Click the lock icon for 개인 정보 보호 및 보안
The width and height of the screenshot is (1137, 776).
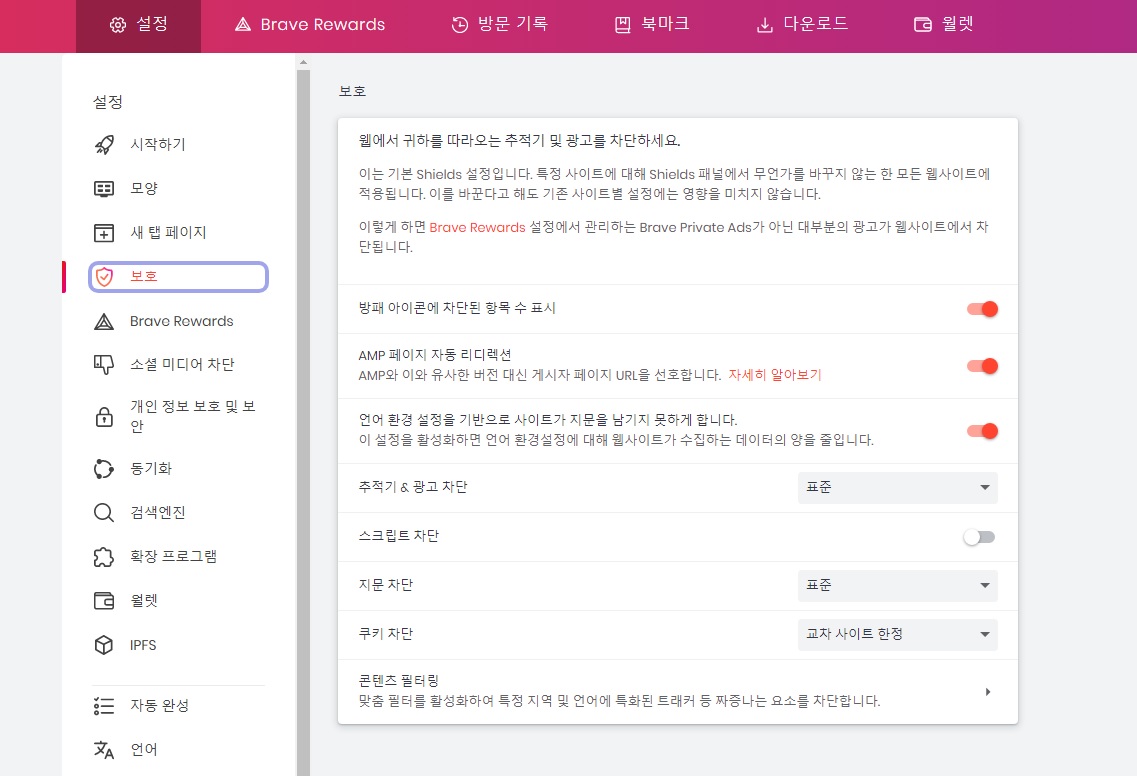pos(104,417)
